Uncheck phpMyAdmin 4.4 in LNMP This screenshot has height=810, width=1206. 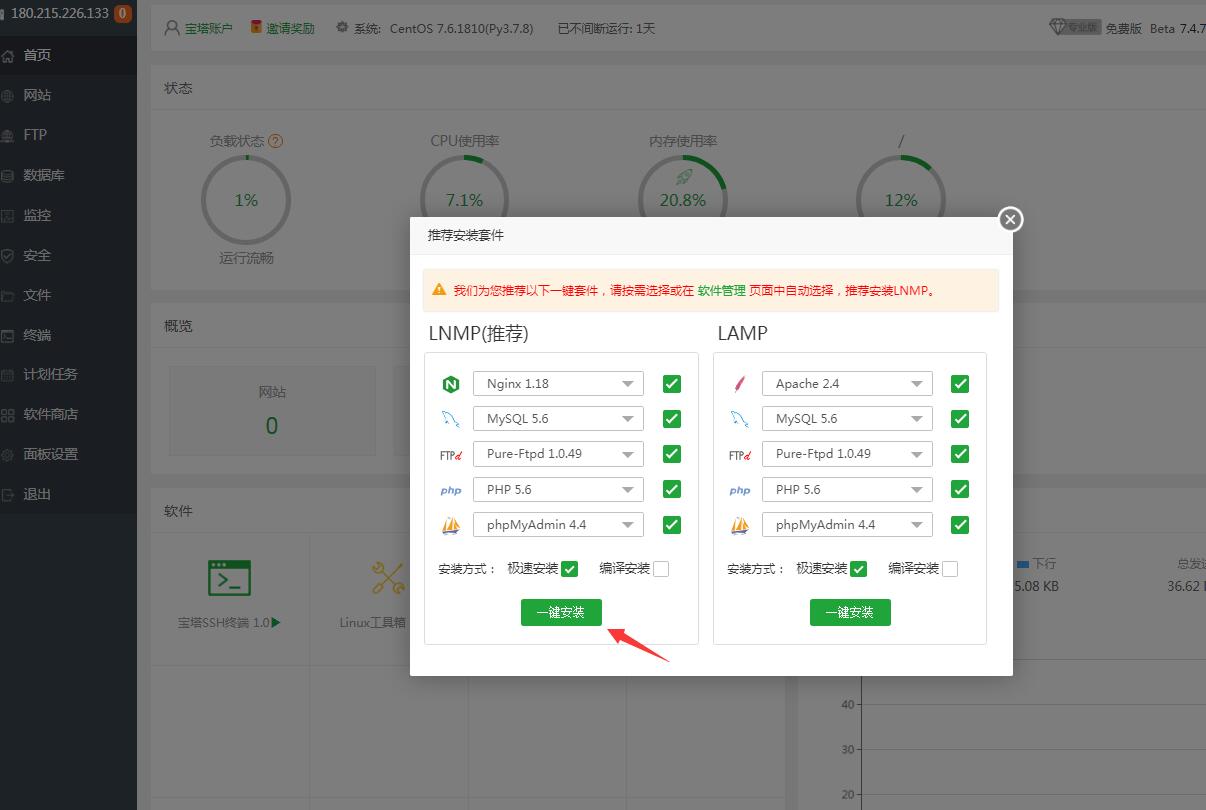[x=672, y=525]
